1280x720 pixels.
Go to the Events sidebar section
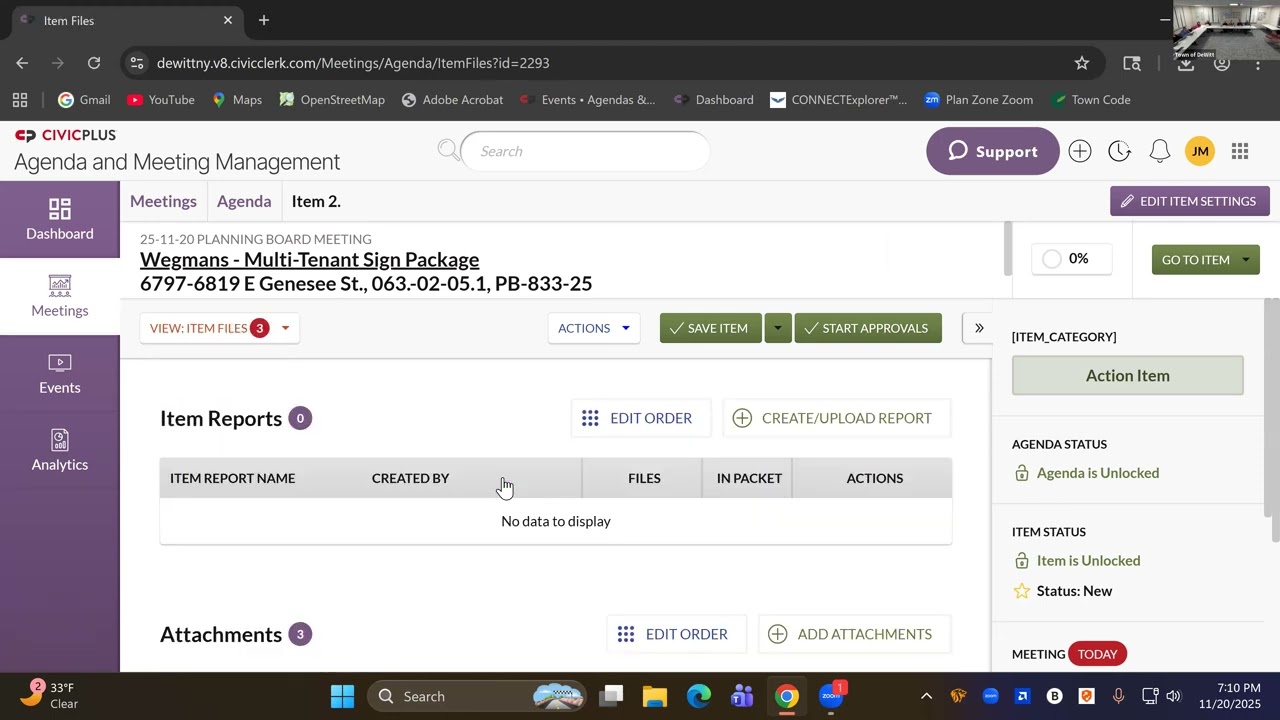click(x=60, y=374)
